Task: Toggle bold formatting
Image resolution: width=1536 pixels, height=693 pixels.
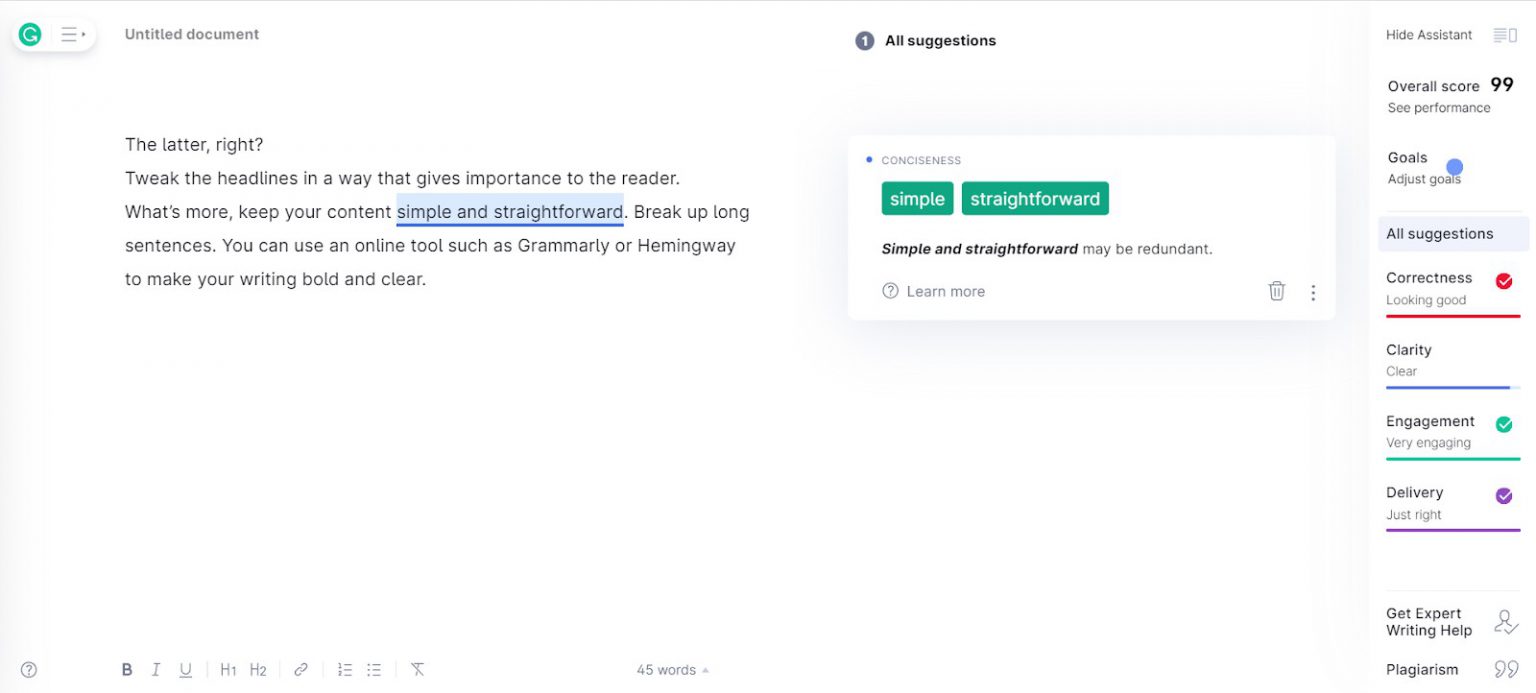Action: point(127,669)
